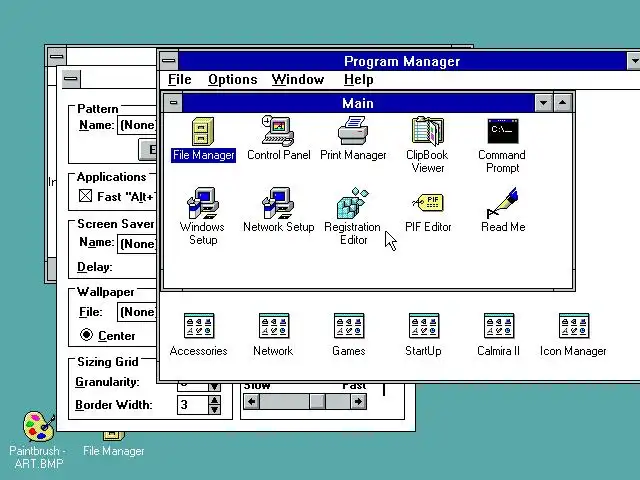Select the minimized Paintbrush ART.BMP desktop icon
The height and width of the screenshot is (480, 640).
point(38,440)
